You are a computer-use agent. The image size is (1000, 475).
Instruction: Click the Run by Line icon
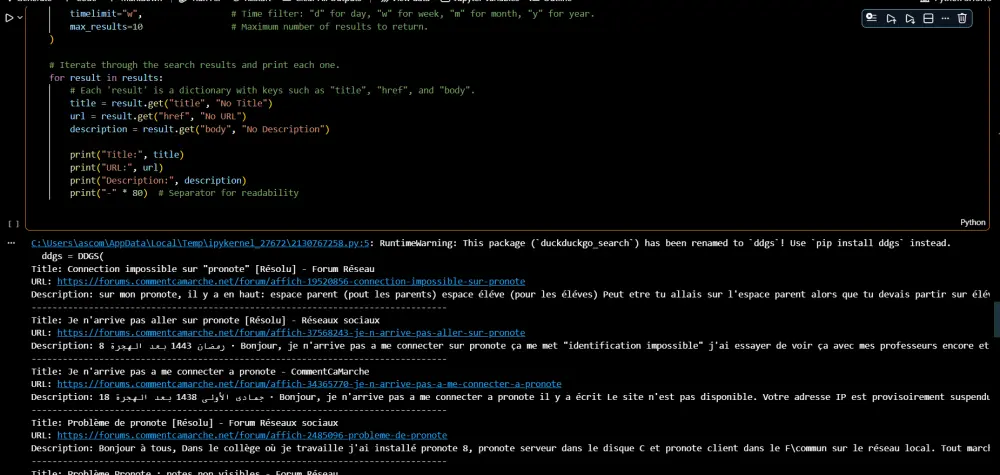coord(871,18)
